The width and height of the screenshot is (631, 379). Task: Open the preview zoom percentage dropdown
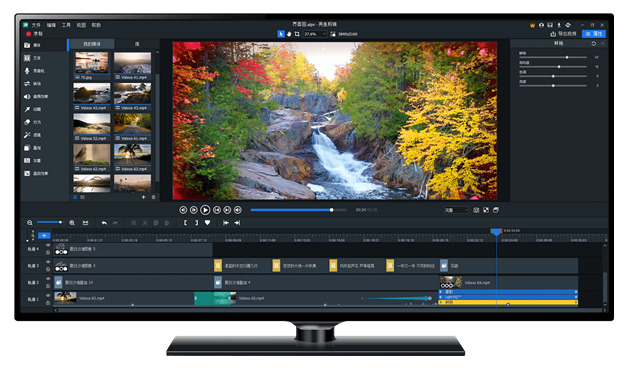(315, 34)
